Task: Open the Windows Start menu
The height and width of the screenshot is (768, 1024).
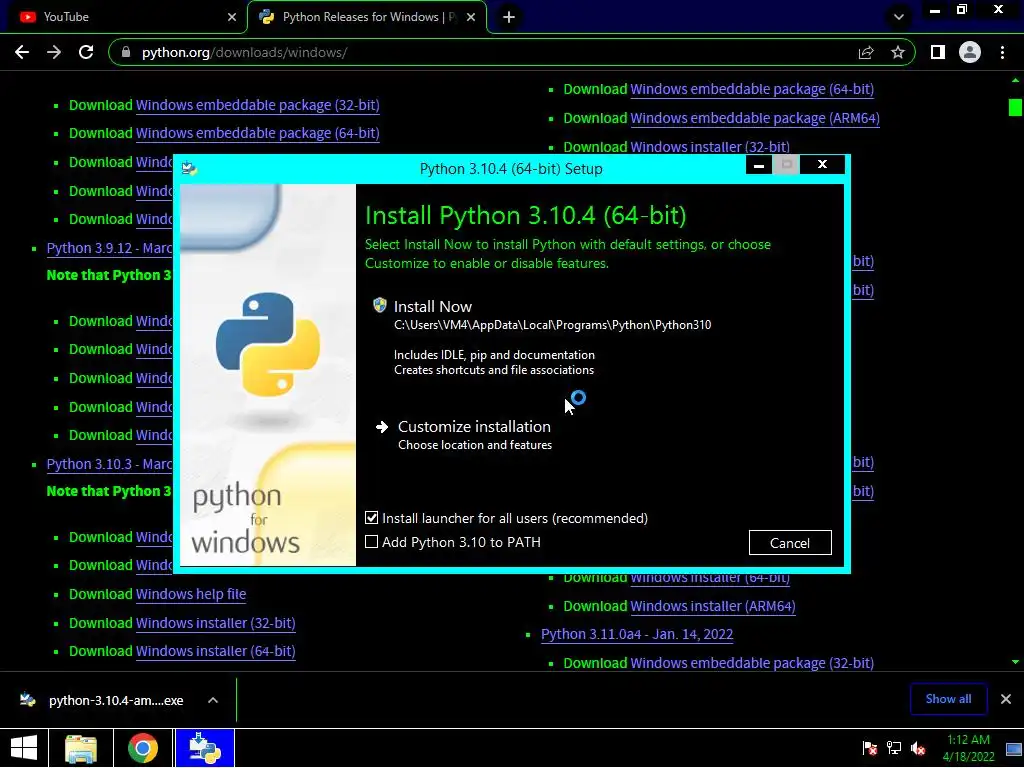Action: pos(24,748)
